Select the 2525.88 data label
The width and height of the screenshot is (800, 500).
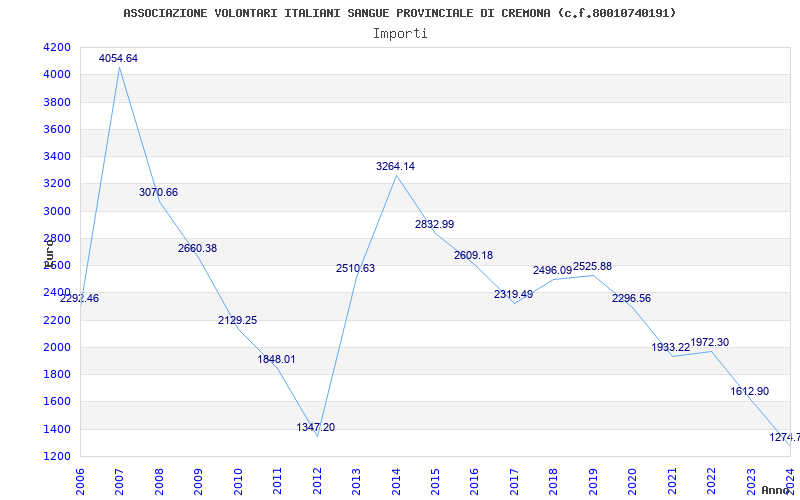[592, 266]
